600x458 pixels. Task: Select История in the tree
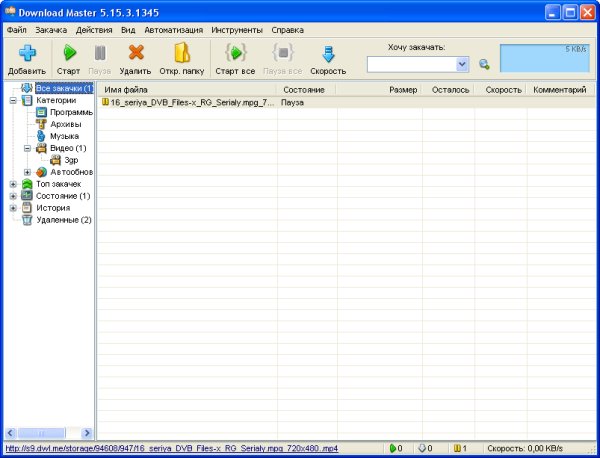pos(53,208)
